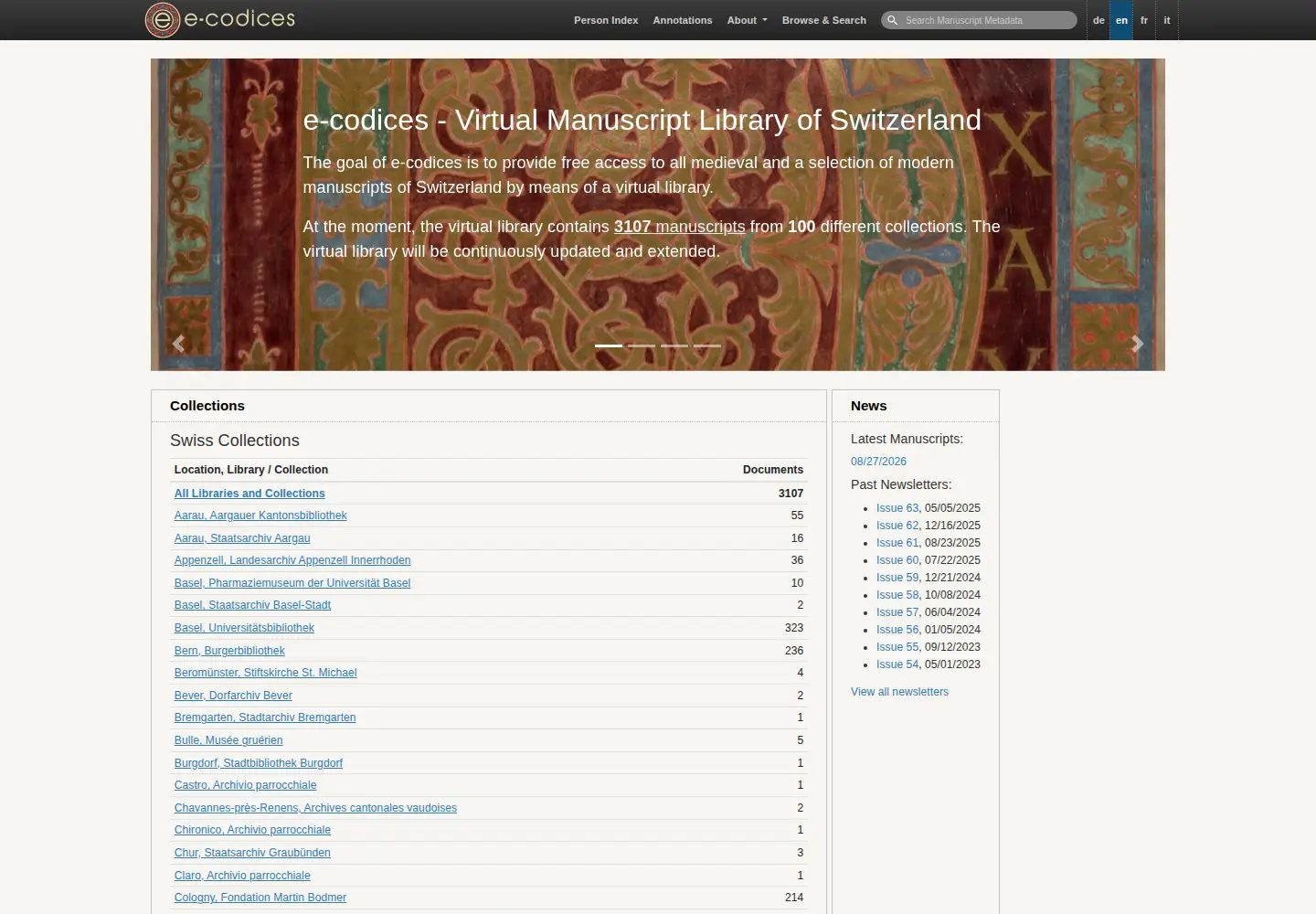1316x914 pixels.
Task: Switch language to French (fr)
Action: coord(1144,20)
